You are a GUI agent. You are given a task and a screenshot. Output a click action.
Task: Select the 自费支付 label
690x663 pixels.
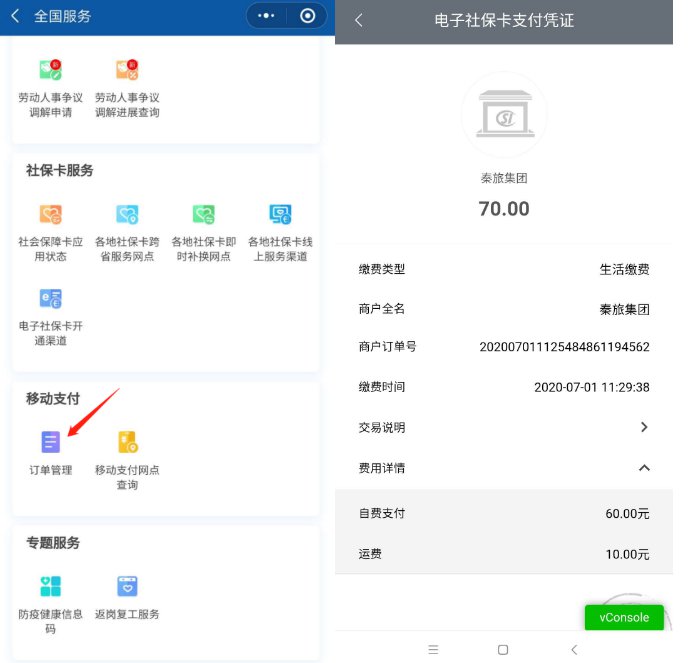(x=382, y=513)
